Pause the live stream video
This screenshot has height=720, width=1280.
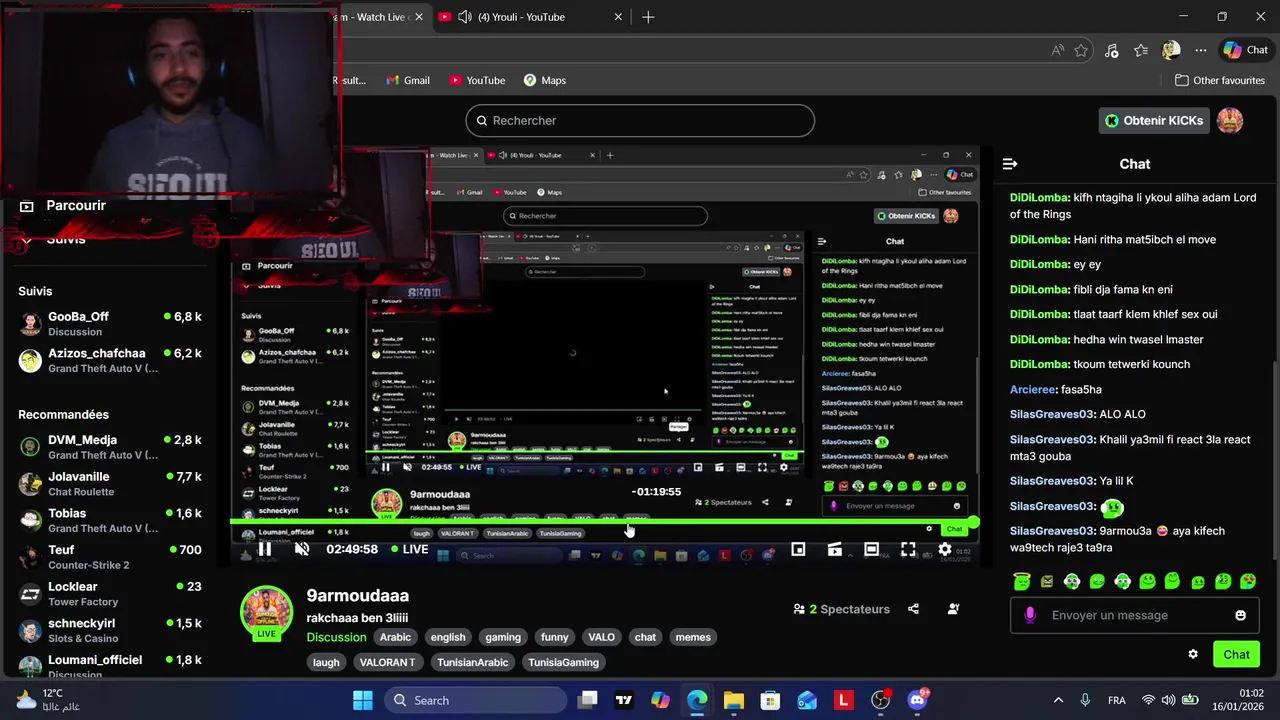(265, 549)
